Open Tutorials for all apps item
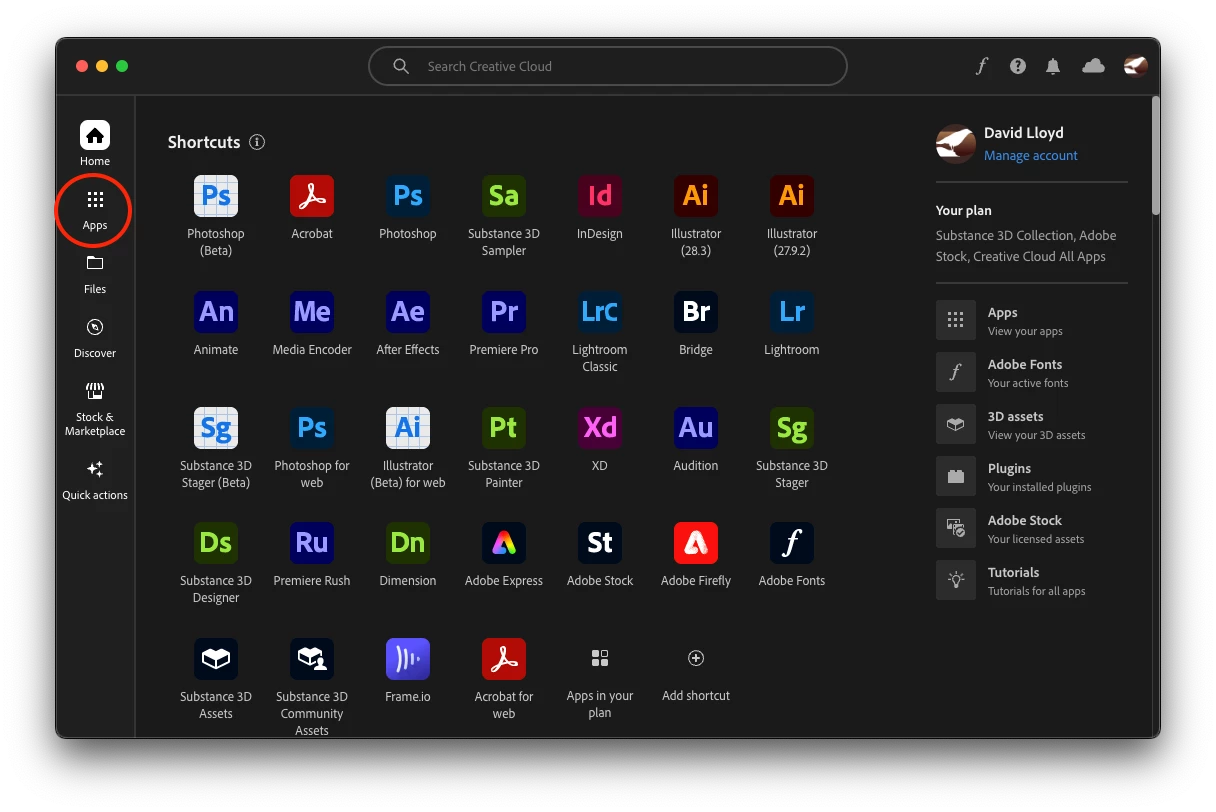Image resolution: width=1216 pixels, height=812 pixels. tap(1031, 580)
